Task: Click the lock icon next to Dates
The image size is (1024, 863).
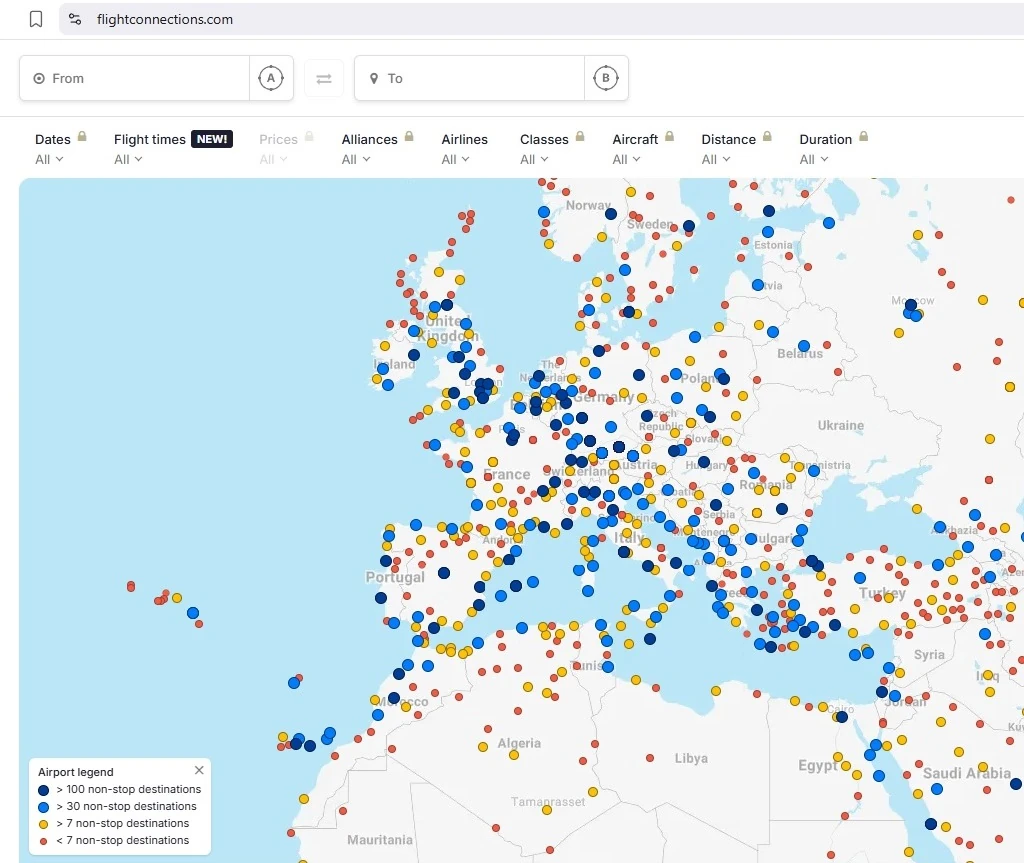Action: (x=82, y=137)
